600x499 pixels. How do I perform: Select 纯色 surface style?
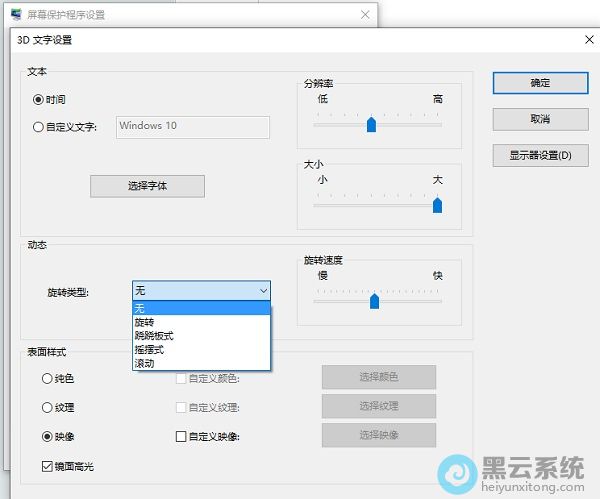pos(47,378)
